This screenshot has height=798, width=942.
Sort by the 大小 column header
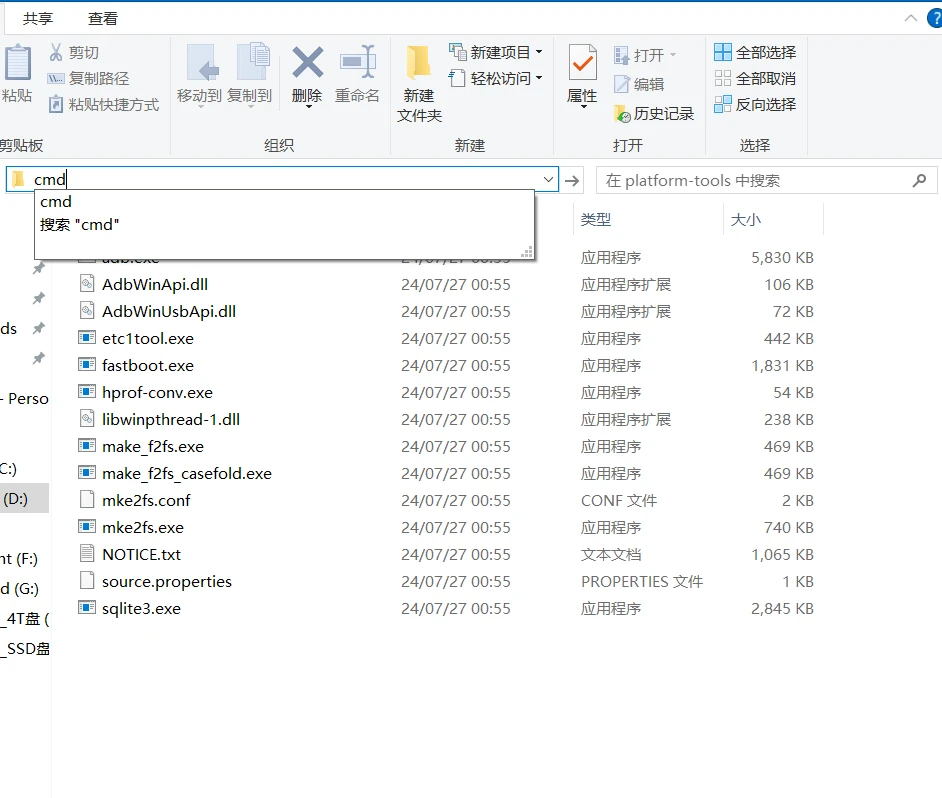click(773, 219)
